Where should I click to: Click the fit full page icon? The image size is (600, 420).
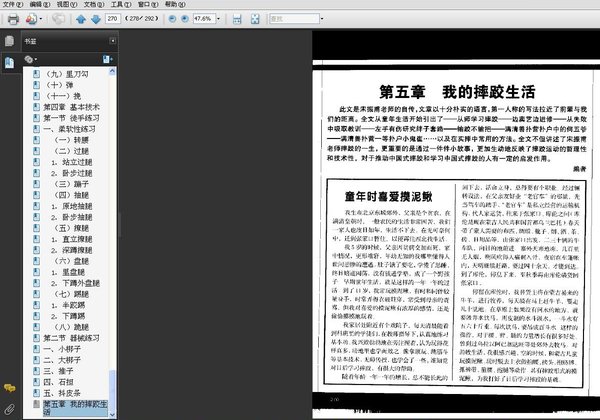tap(255, 19)
